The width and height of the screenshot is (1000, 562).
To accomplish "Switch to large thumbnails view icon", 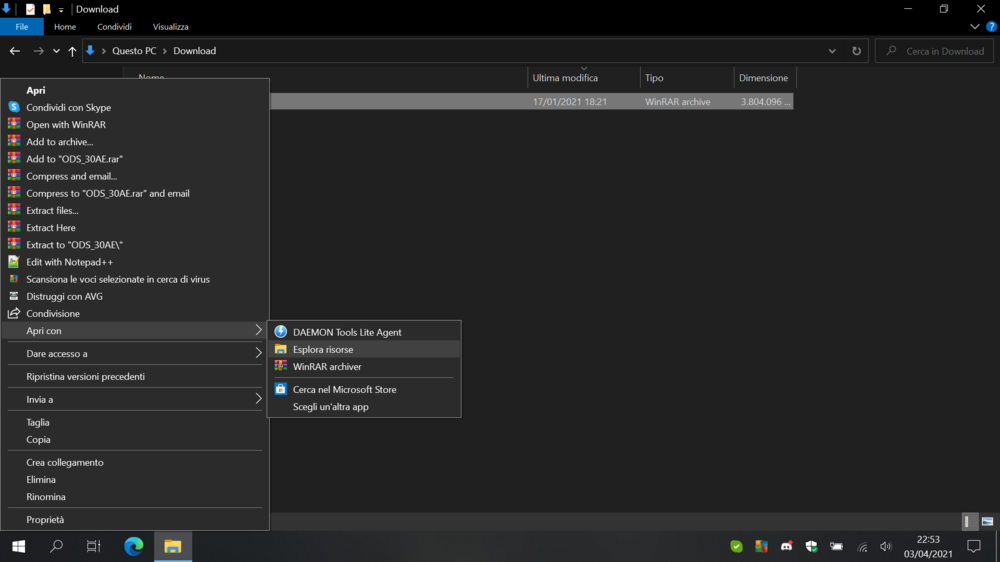I will tap(987, 521).
